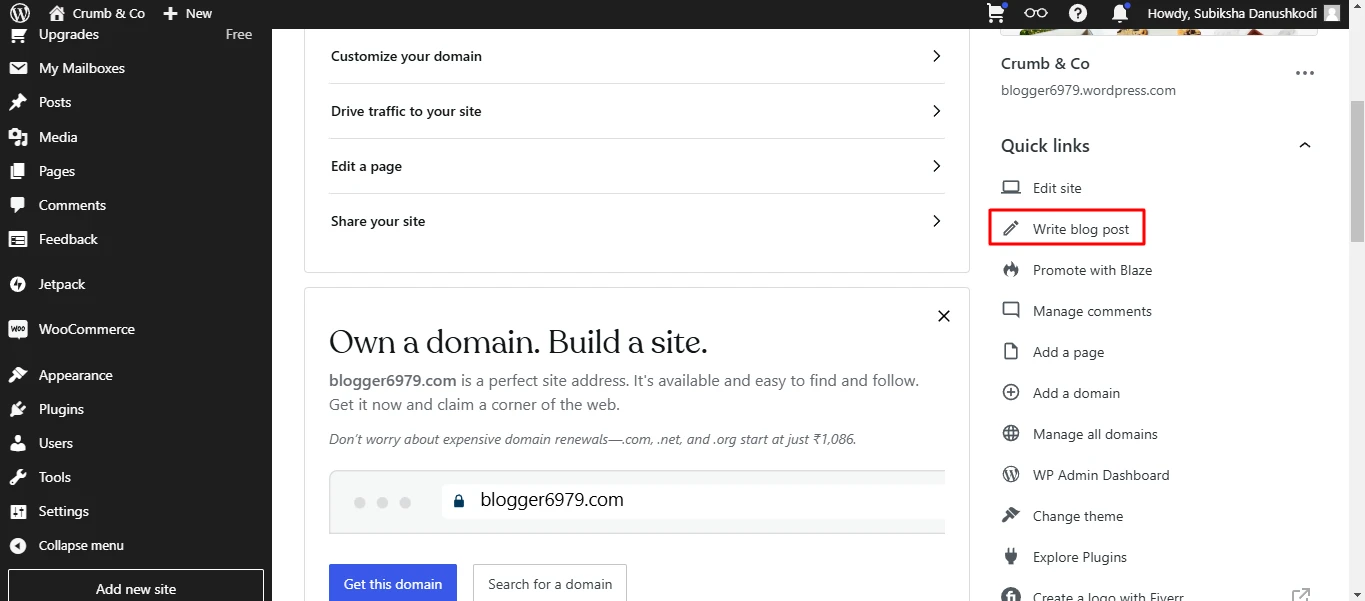Click the Search for a domain button
This screenshot has width=1365, height=601.
550,584
